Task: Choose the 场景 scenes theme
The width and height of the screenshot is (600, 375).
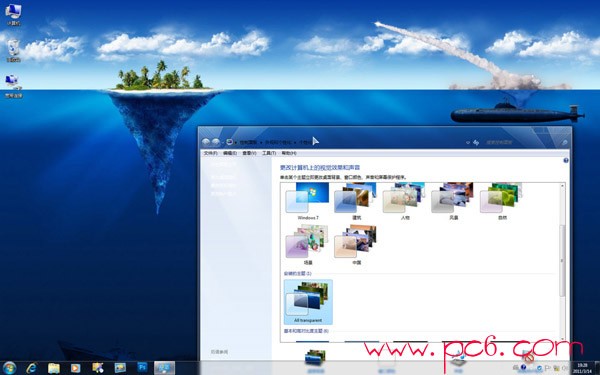Action: (308, 245)
